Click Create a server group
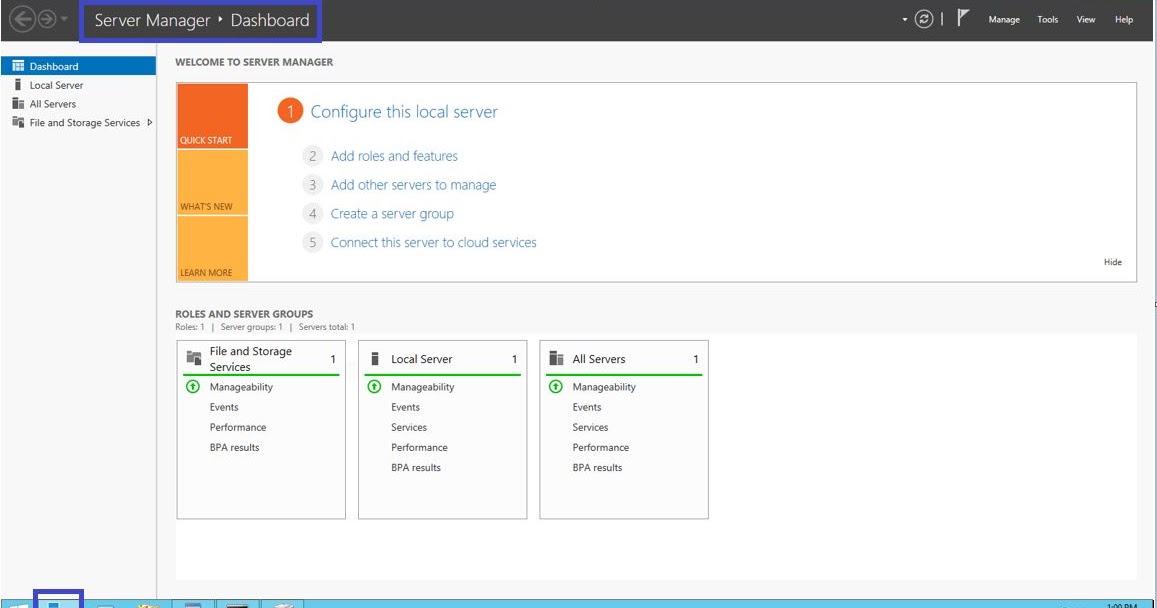The width and height of the screenshot is (1157, 608). 392,213
